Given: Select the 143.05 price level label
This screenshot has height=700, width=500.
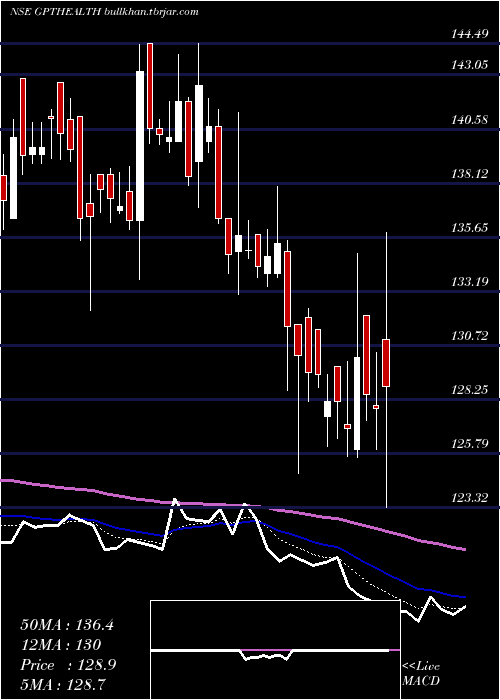Looking at the screenshot, I should coord(468,65).
